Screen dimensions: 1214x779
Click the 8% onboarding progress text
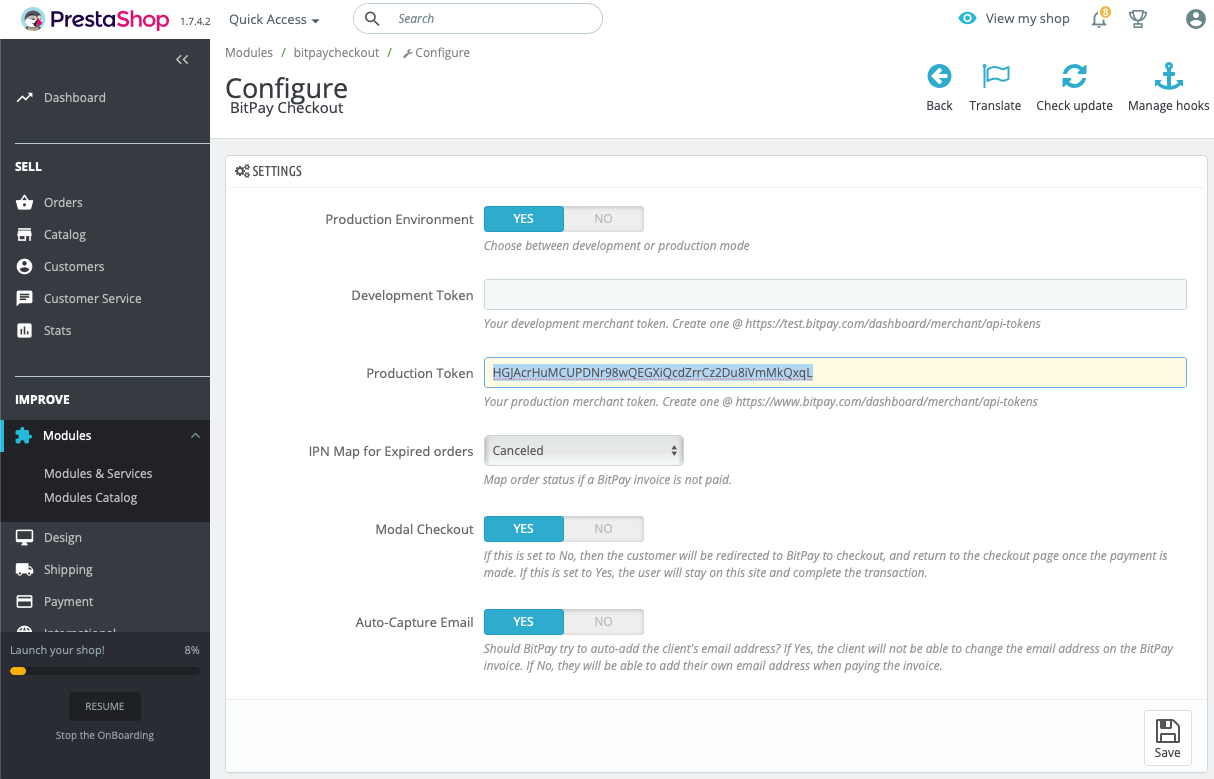coord(192,650)
